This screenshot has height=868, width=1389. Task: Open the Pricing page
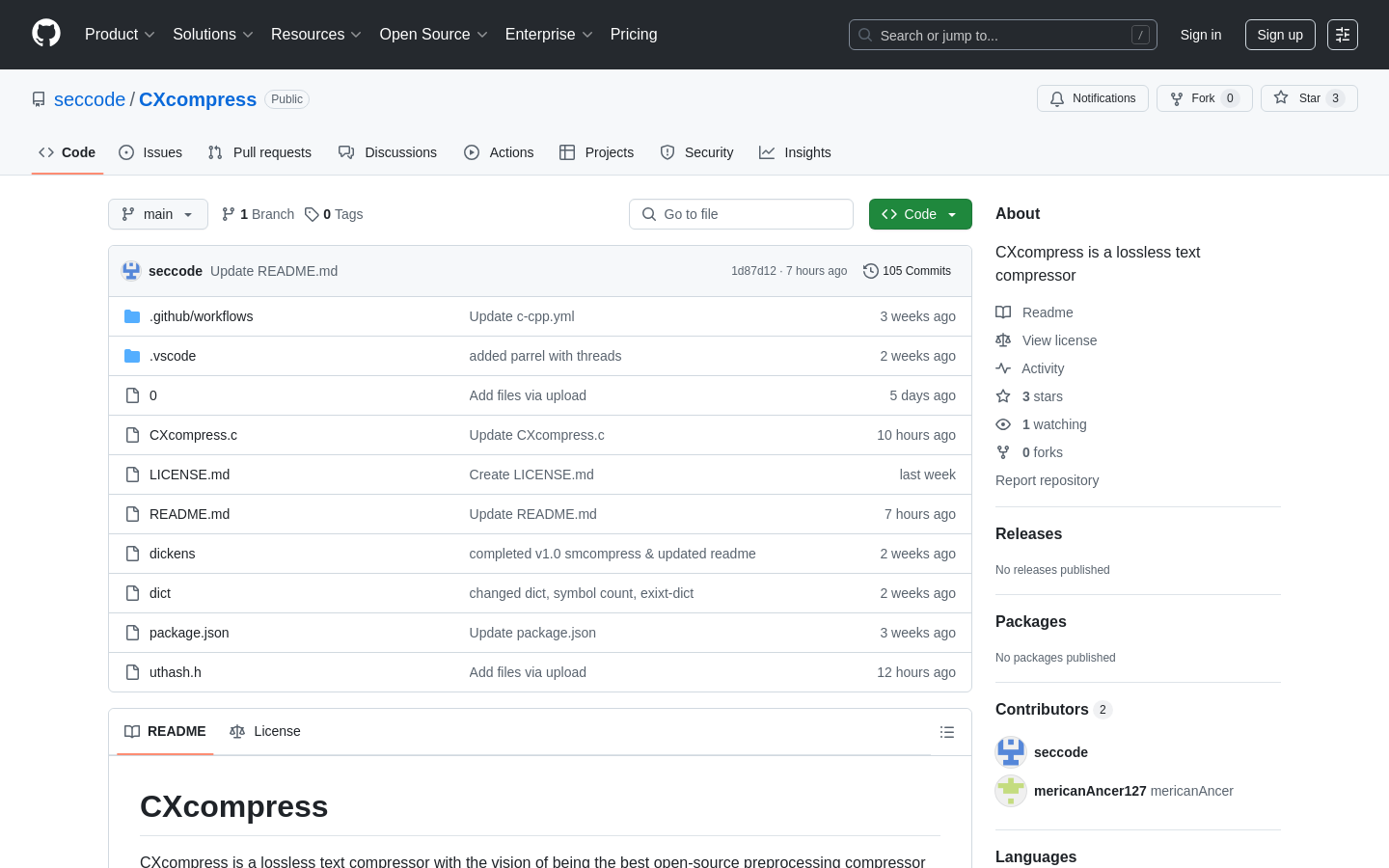[x=634, y=35]
